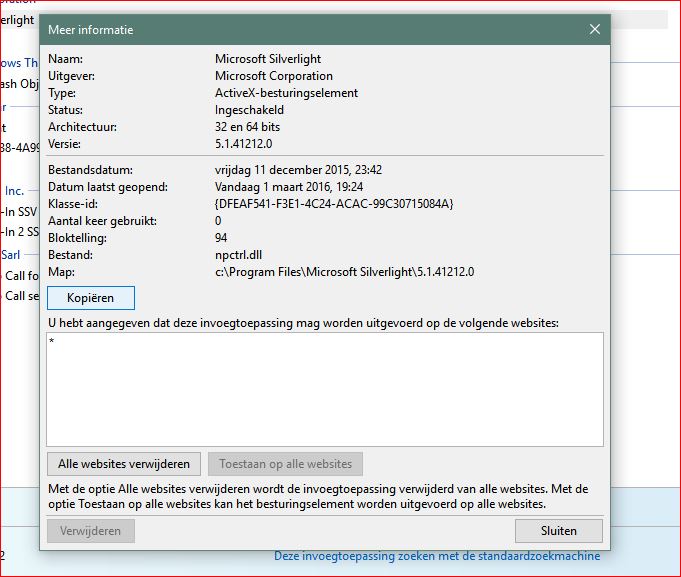Open link to search add-on with standaardzoekmachine

click(437, 556)
